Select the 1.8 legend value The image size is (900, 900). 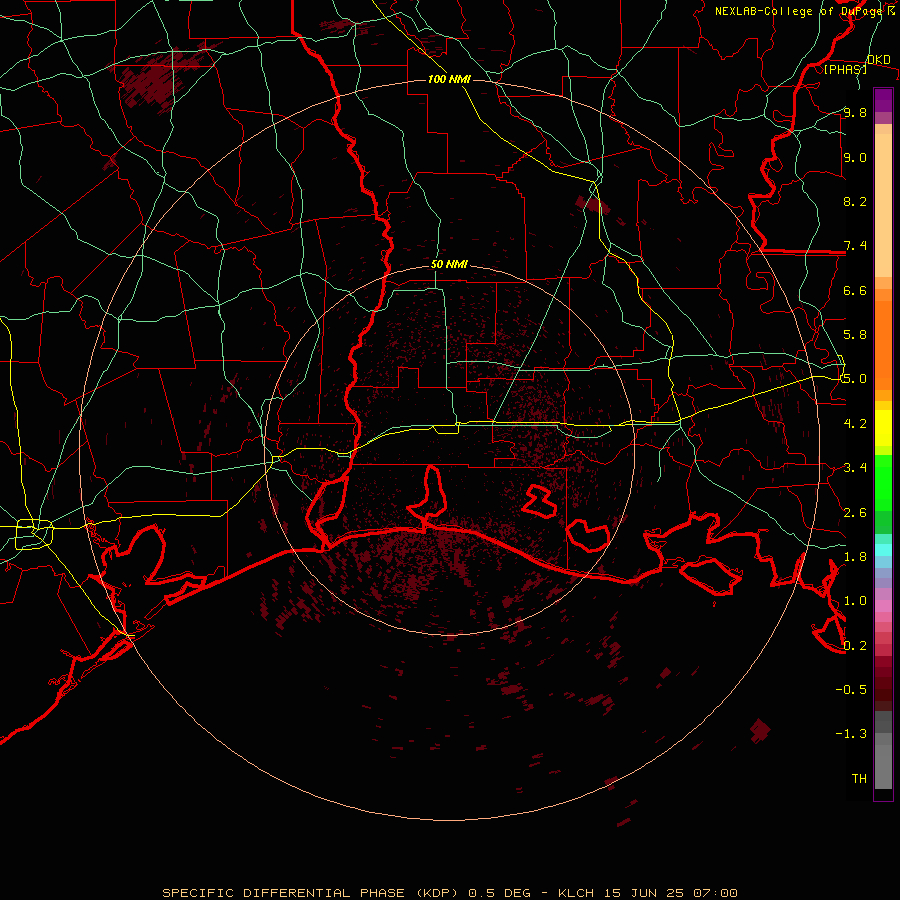[855, 557]
